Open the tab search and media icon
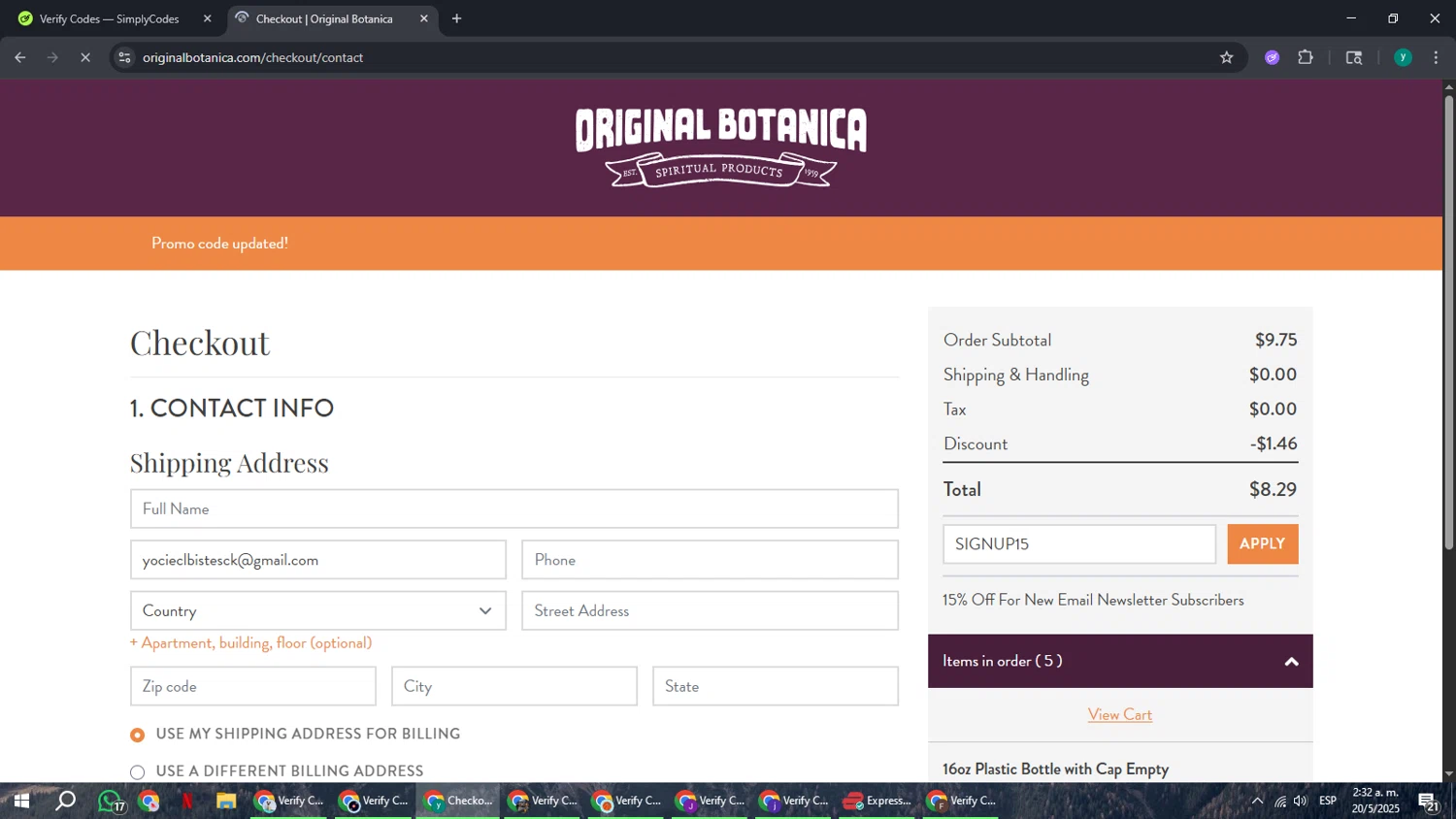 point(1354,57)
